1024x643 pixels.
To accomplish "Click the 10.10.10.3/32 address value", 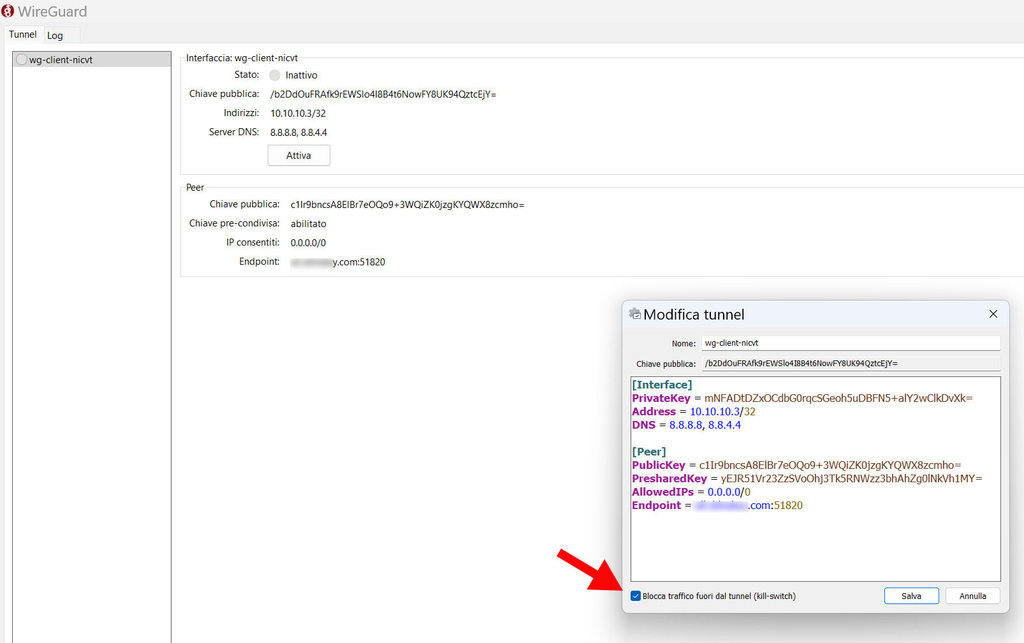I will [298, 113].
